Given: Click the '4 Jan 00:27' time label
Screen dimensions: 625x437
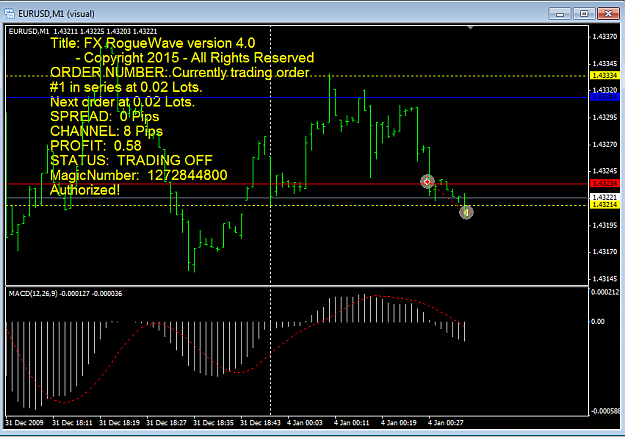Looking at the screenshot, I should pyautogui.click(x=446, y=423).
